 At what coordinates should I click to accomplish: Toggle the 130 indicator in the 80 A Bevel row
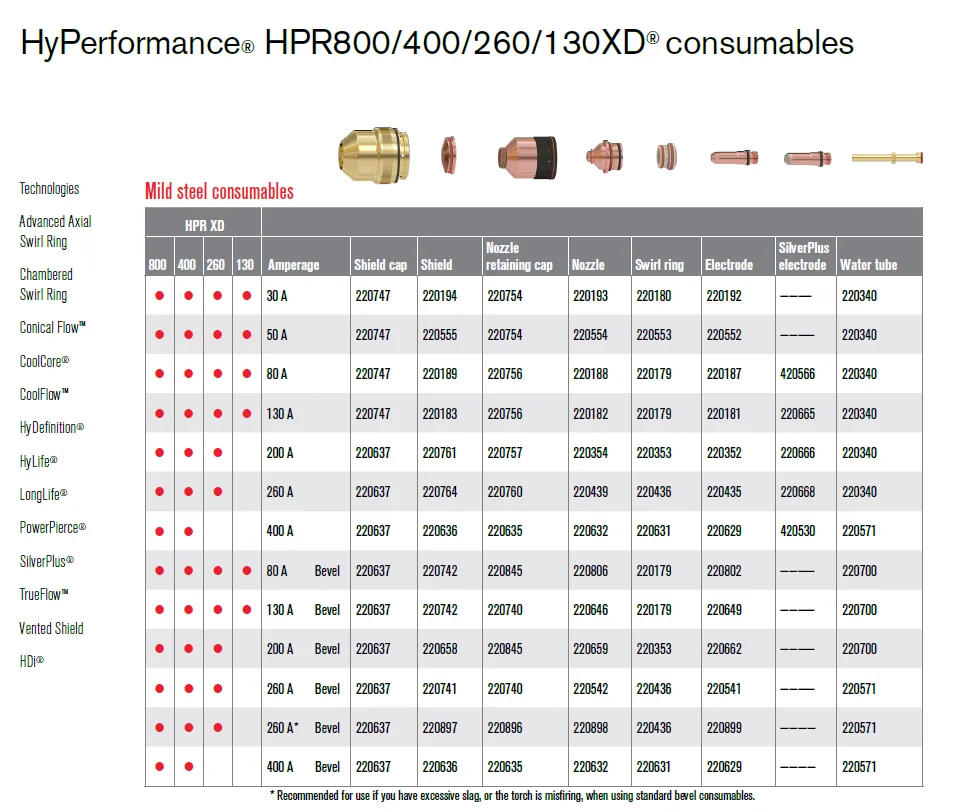tap(246, 570)
